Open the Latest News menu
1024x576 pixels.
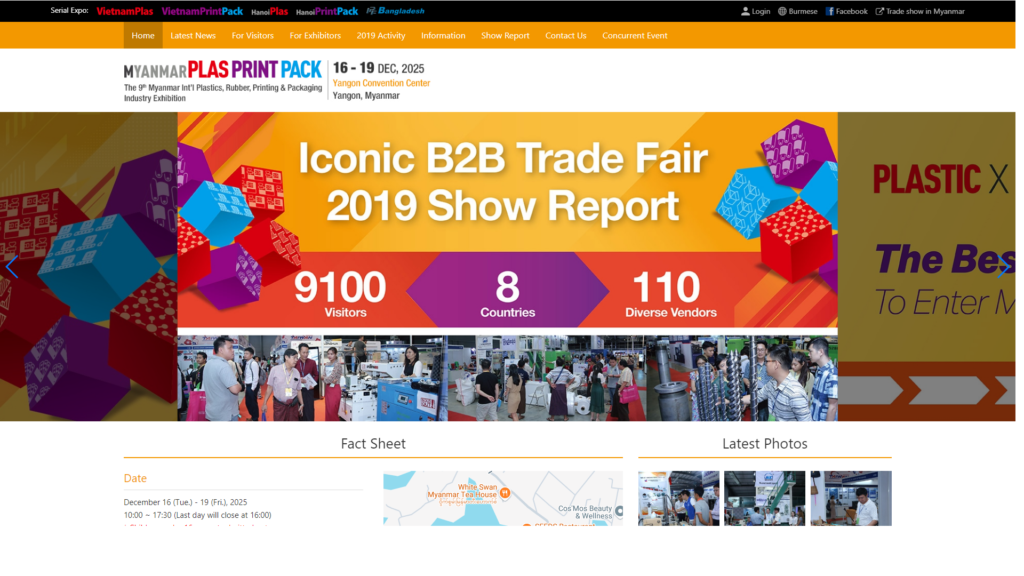[193, 35]
